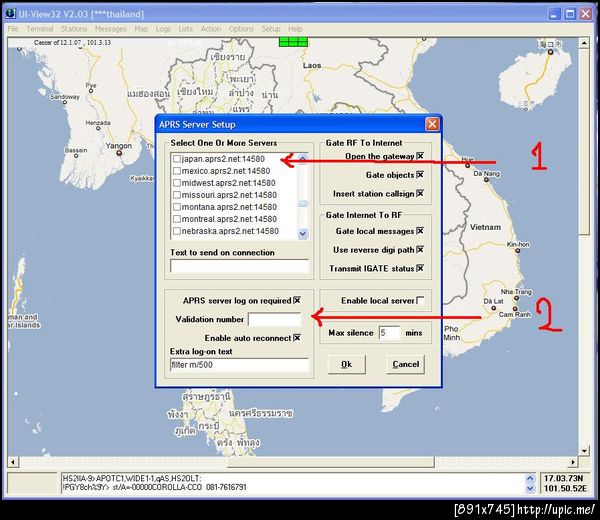
Task: Click the Extra log-on text field
Action: coord(240,365)
